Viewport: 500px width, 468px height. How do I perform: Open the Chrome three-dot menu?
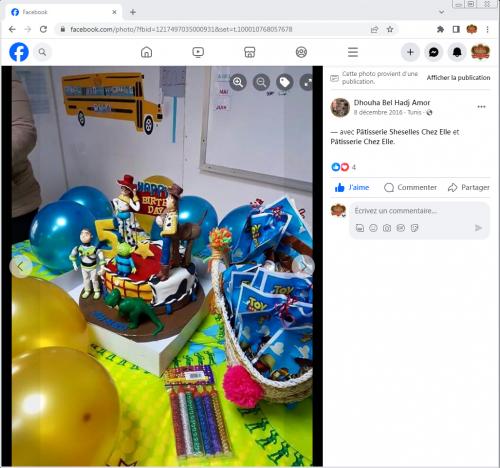point(487,29)
